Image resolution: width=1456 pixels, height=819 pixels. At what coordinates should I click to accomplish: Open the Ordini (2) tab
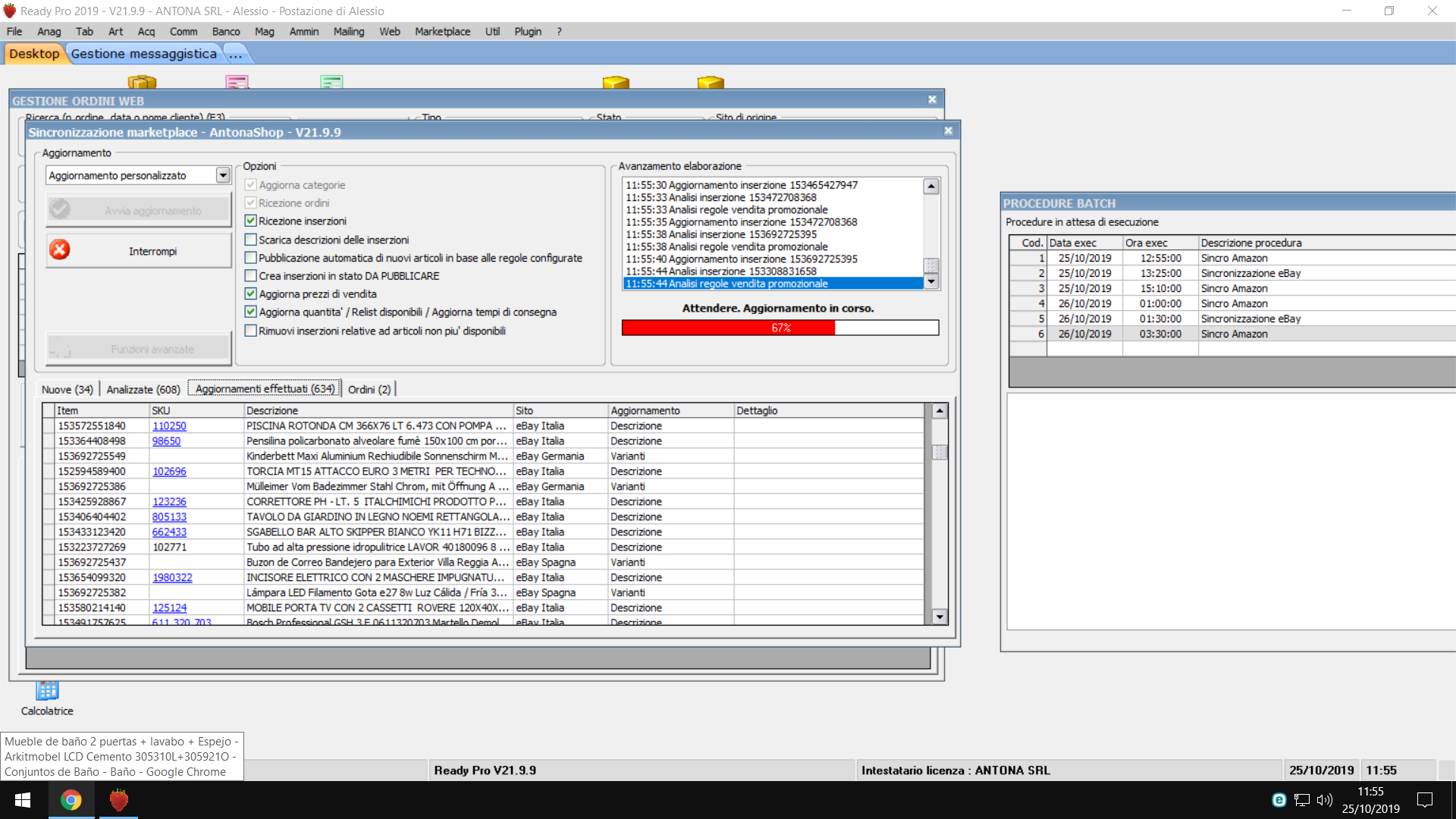tap(369, 389)
